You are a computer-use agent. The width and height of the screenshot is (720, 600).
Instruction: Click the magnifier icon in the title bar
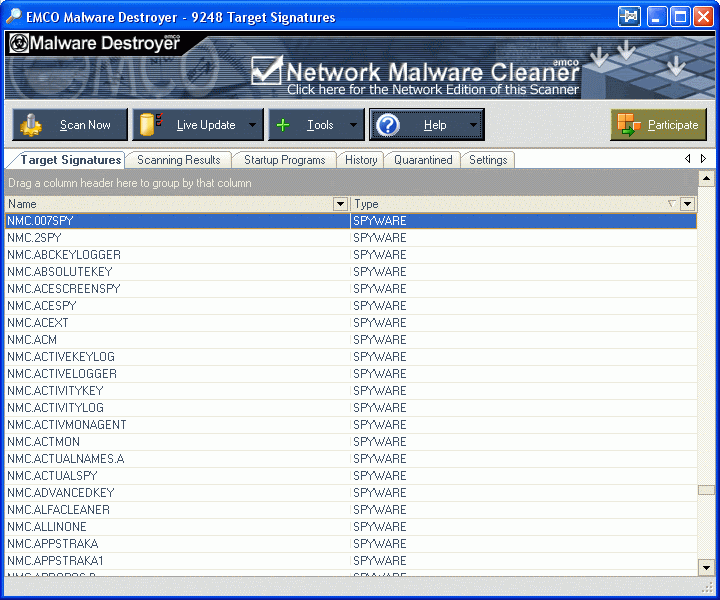click(14, 17)
